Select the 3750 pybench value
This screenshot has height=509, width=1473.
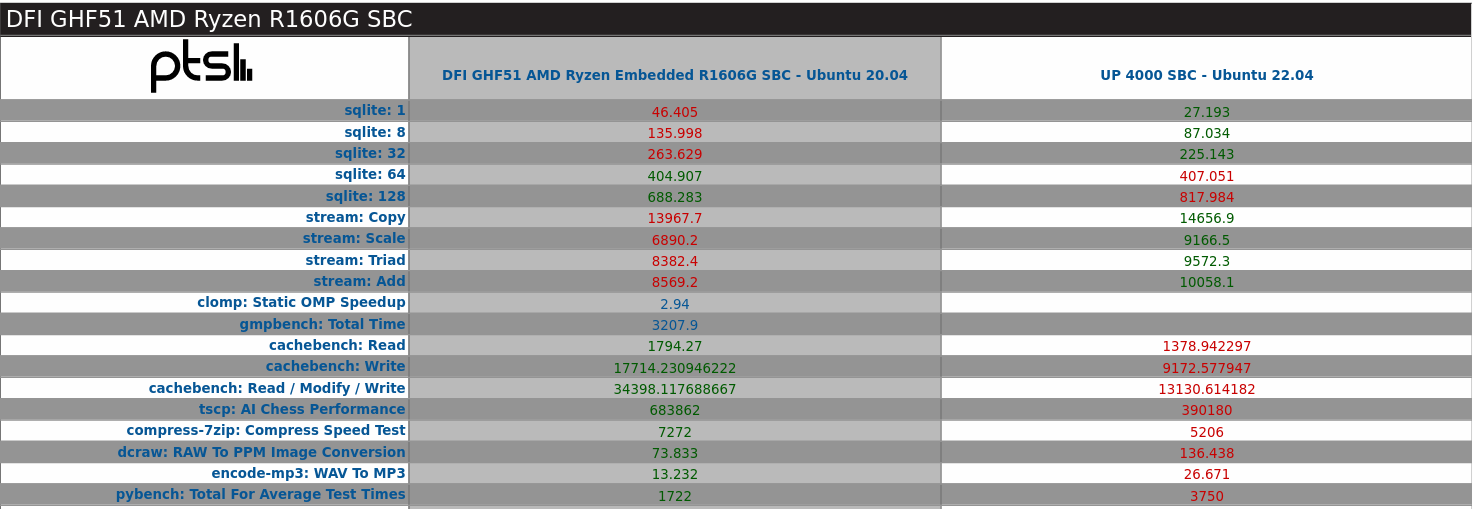(x=1207, y=496)
